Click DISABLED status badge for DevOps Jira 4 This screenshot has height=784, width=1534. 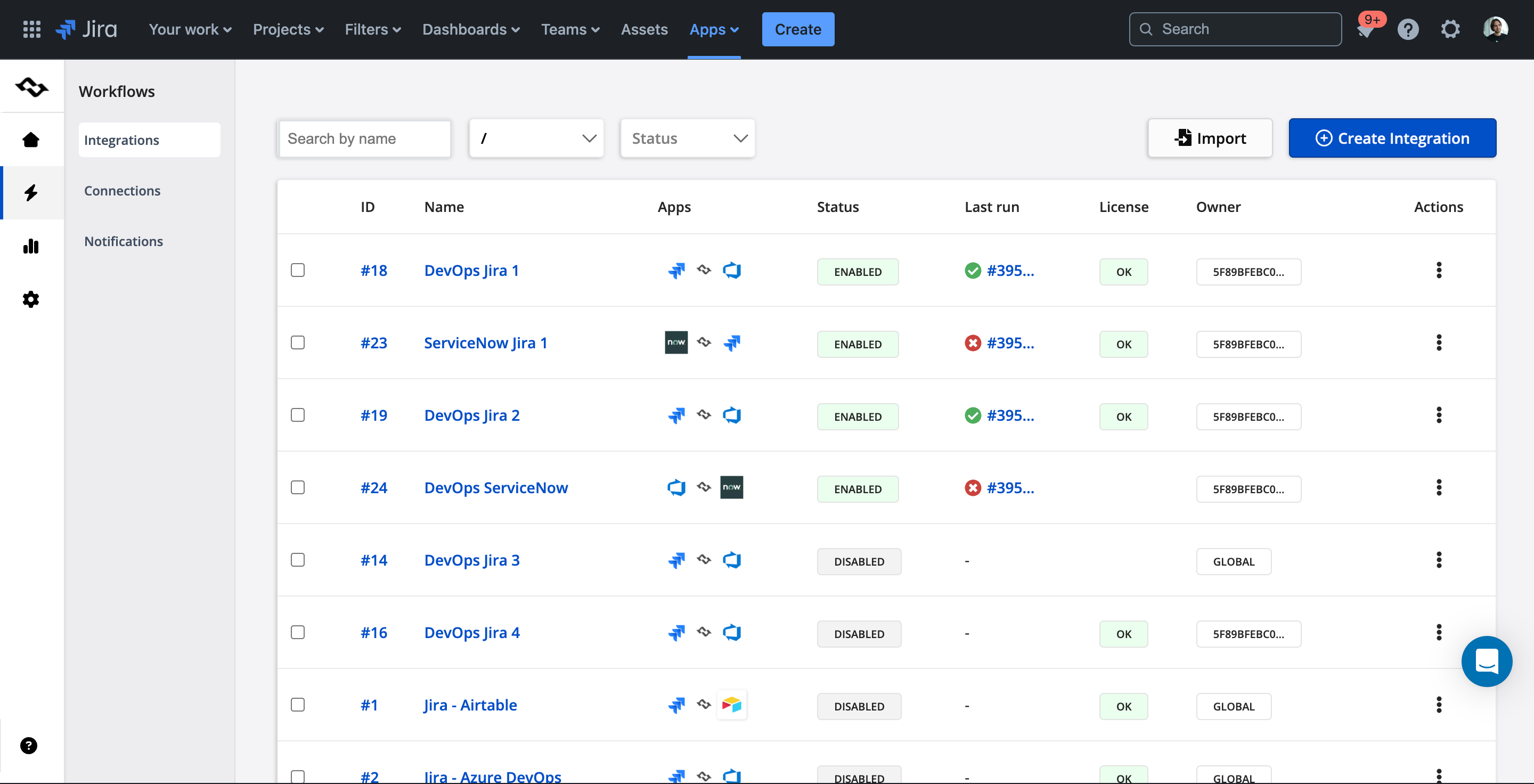[x=859, y=634]
